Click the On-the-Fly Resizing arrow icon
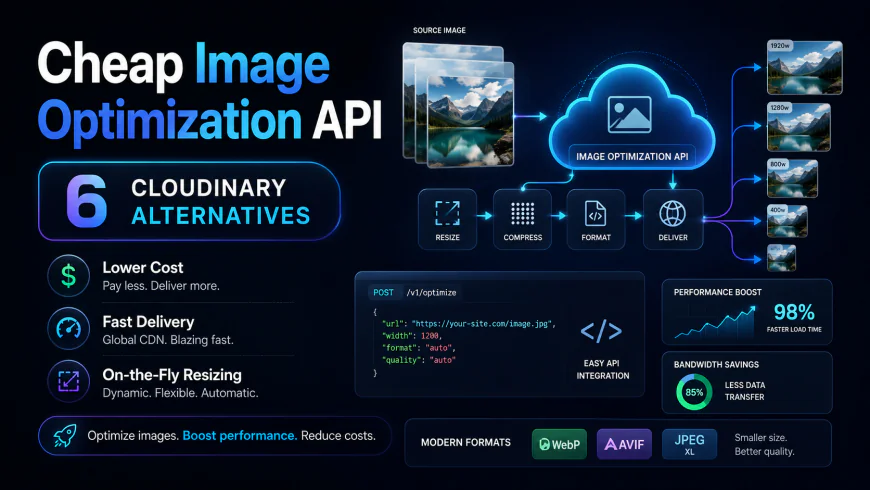The width and height of the screenshot is (870, 490). click(x=68, y=381)
